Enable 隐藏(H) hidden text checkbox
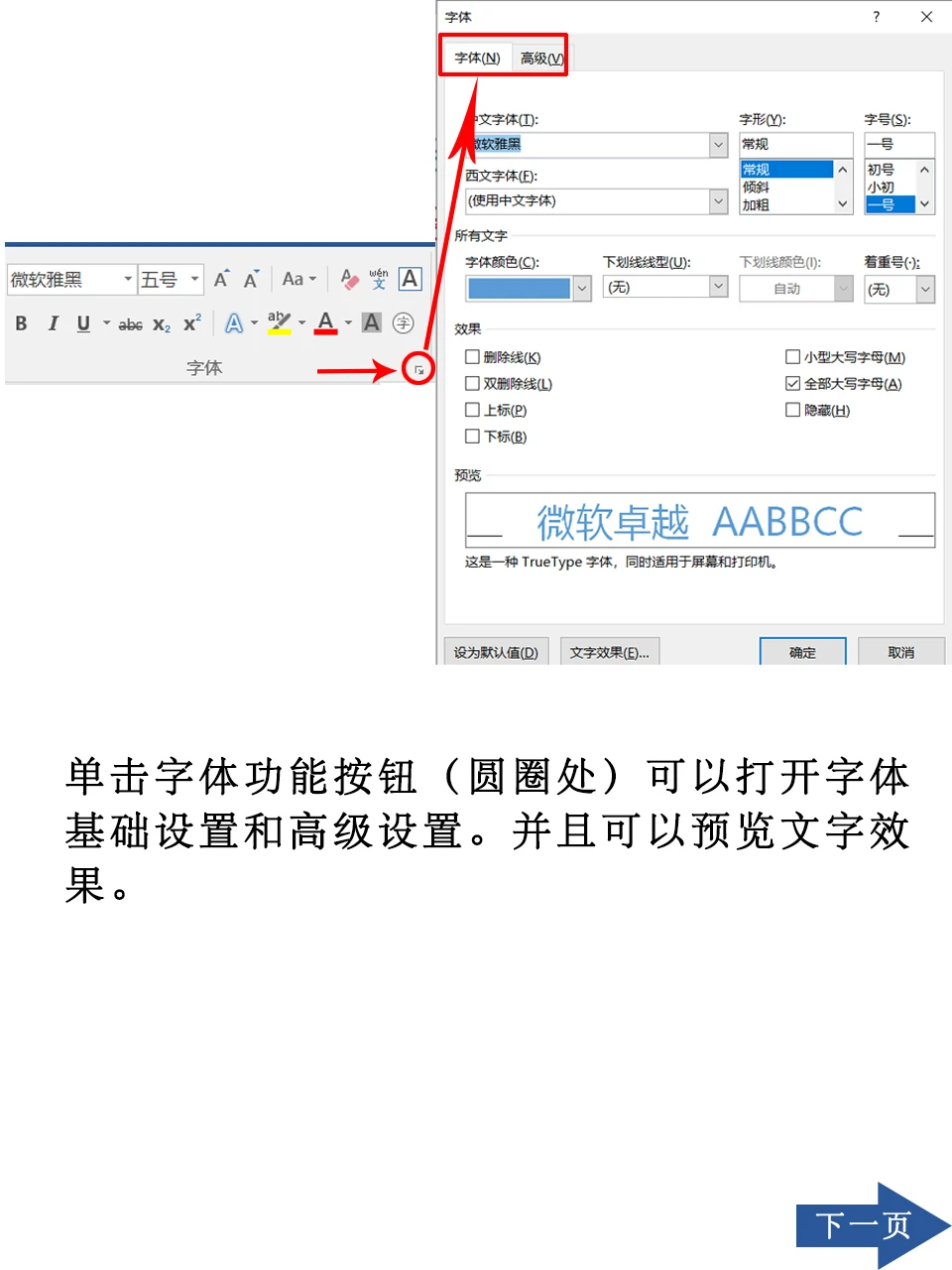 pyautogui.click(x=792, y=409)
